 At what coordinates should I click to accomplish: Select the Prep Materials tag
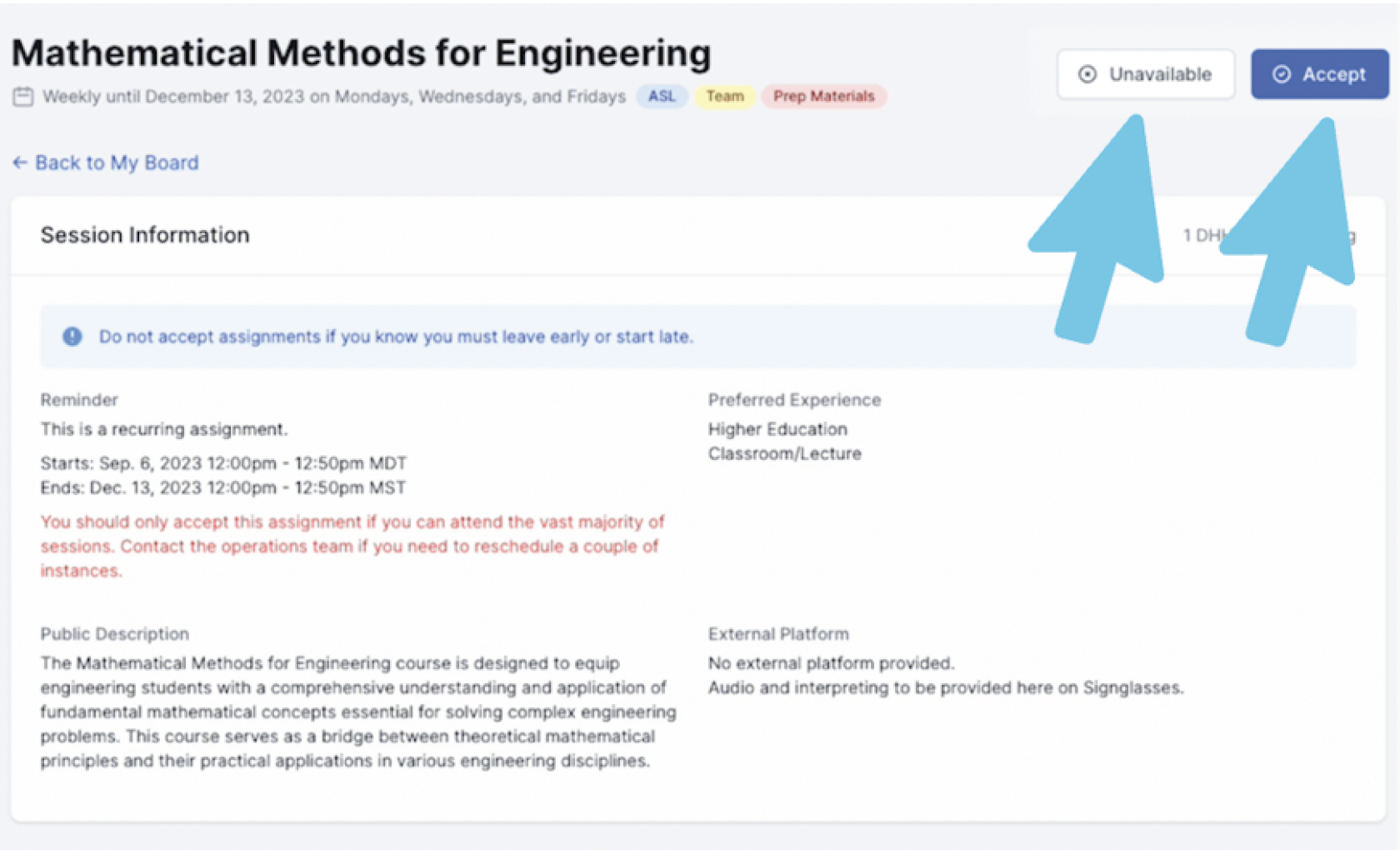point(823,97)
